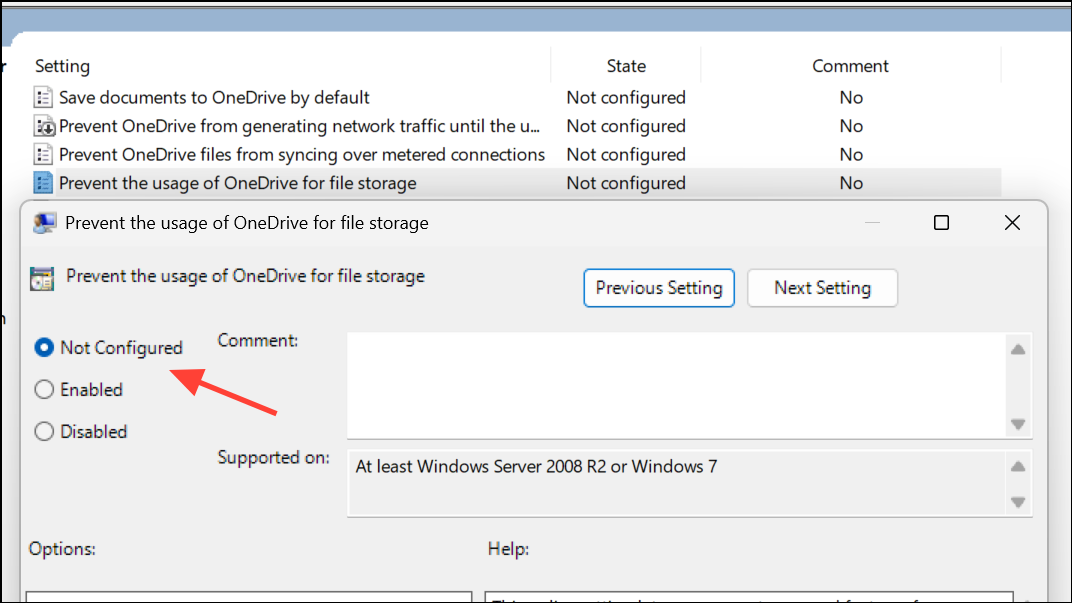Open the Previous Setting
The height and width of the screenshot is (603, 1072).
[x=658, y=287]
